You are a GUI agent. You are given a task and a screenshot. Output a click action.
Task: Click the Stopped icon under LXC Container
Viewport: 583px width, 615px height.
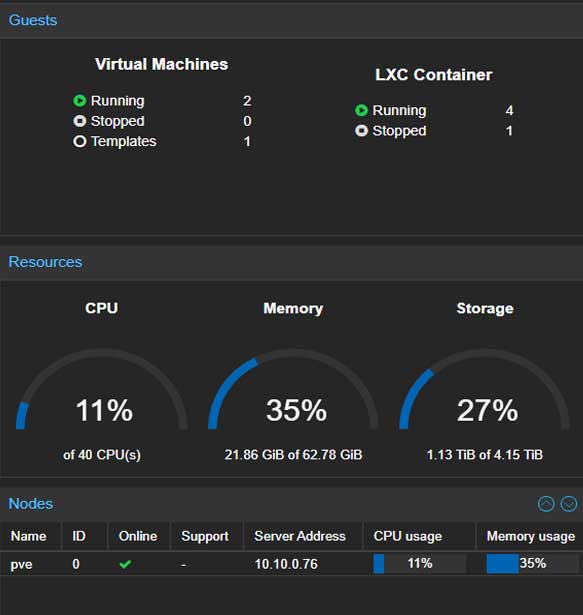pos(361,131)
